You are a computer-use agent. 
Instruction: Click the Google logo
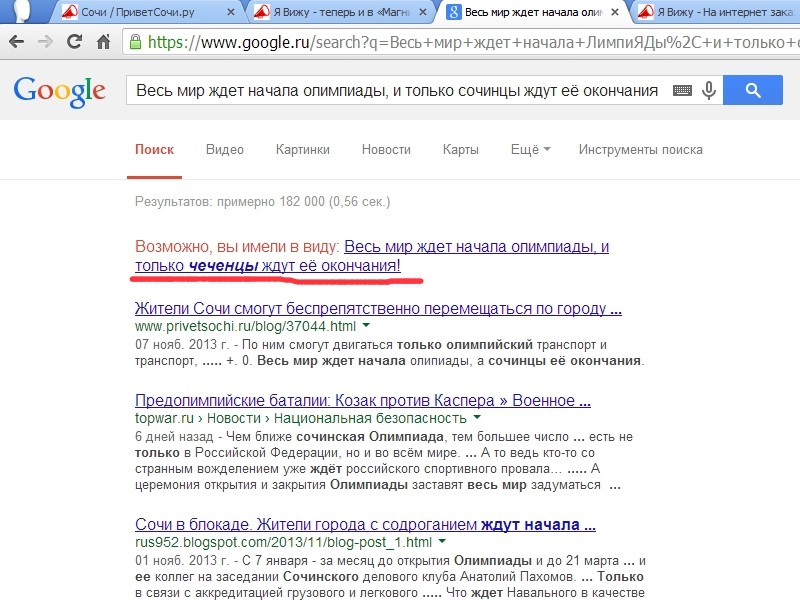(x=60, y=91)
